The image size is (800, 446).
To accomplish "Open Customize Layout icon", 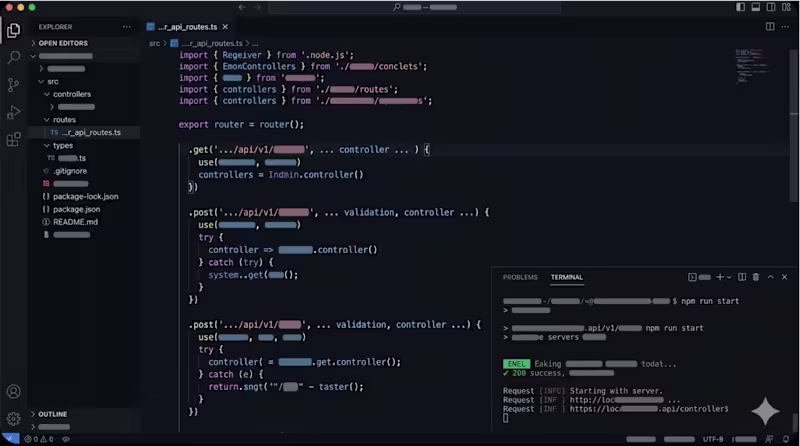I will click(786, 7).
